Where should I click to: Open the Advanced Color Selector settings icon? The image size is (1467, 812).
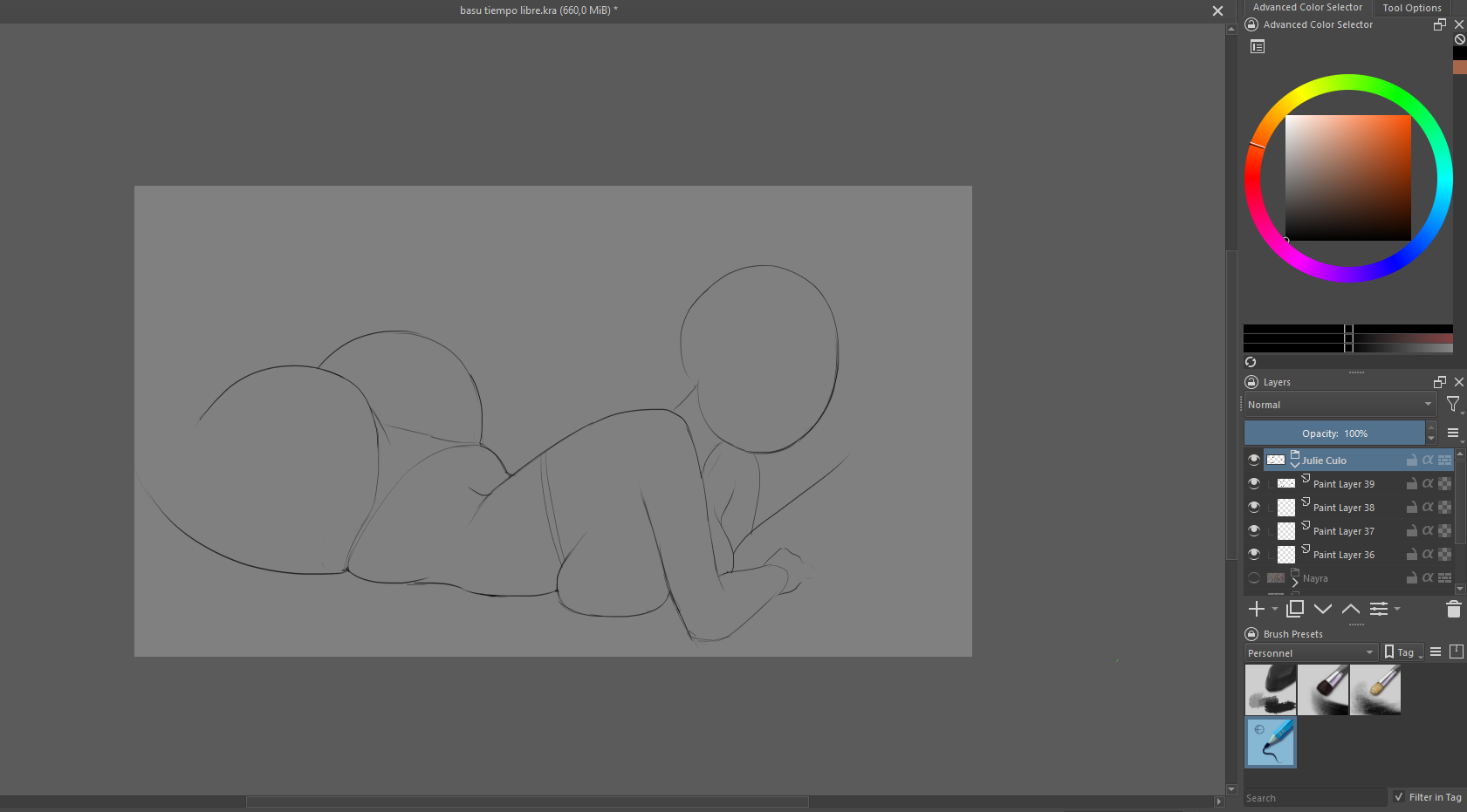[x=1258, y=47]
